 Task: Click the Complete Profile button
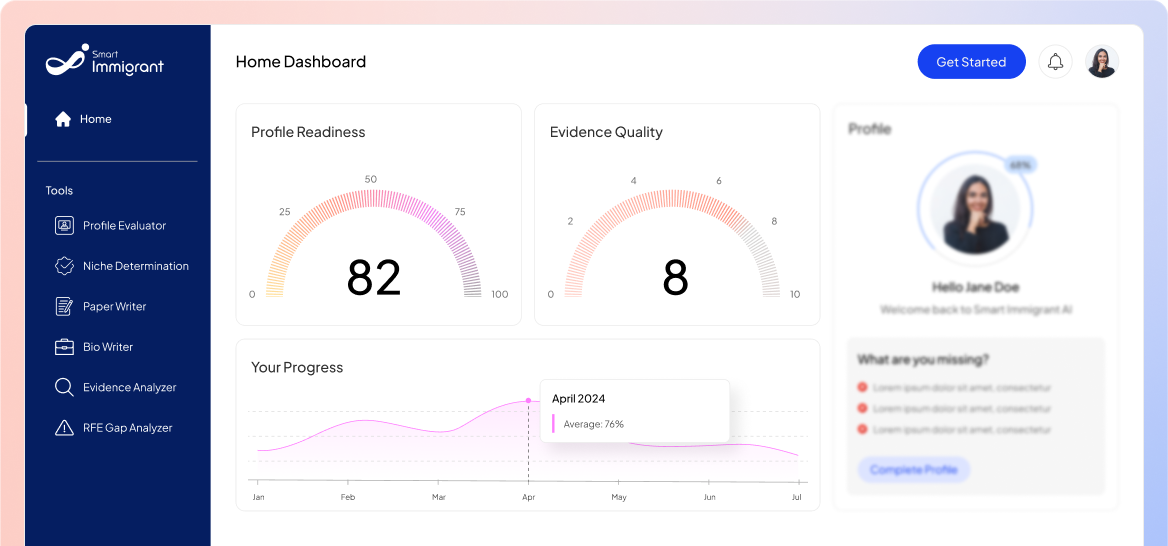tap(913, 469)
